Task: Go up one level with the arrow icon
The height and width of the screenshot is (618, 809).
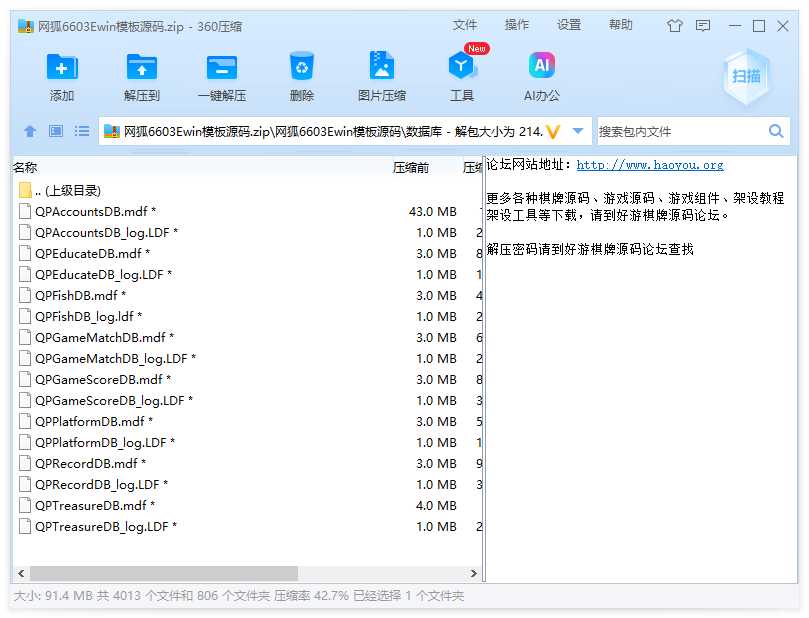Action: tap(30, 131)
